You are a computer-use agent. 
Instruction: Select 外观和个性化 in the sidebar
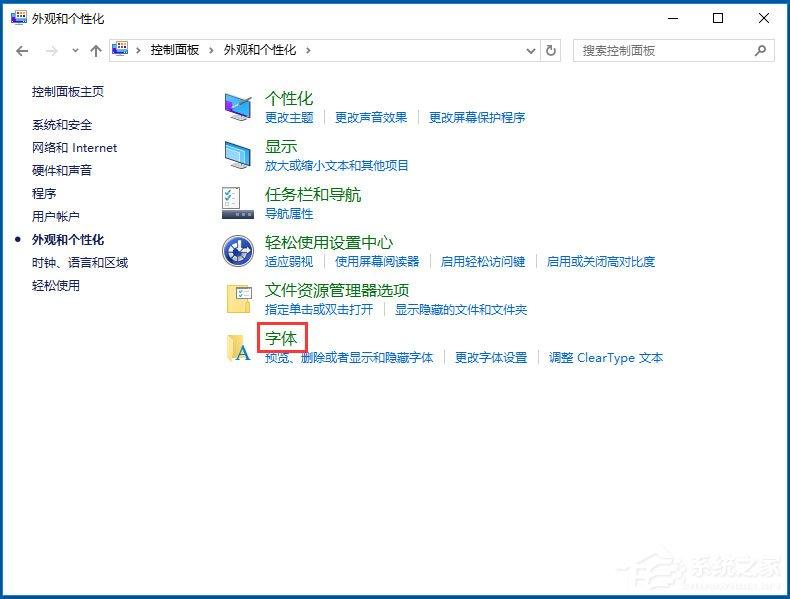coord(68,240)
